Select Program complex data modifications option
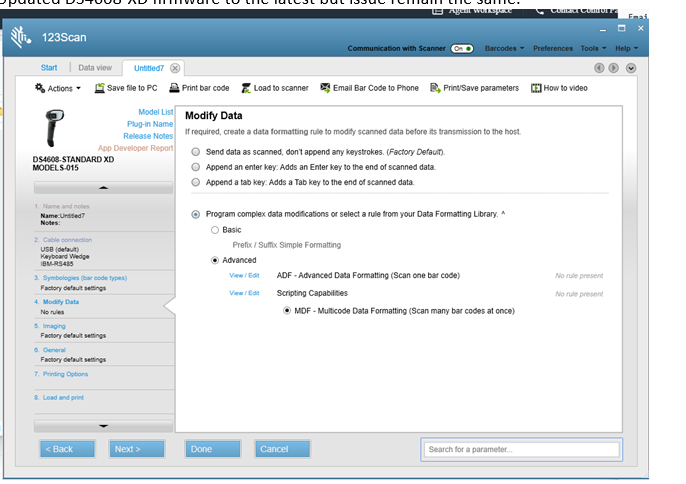This screenshot has width=686, height=484. [196, 214]
